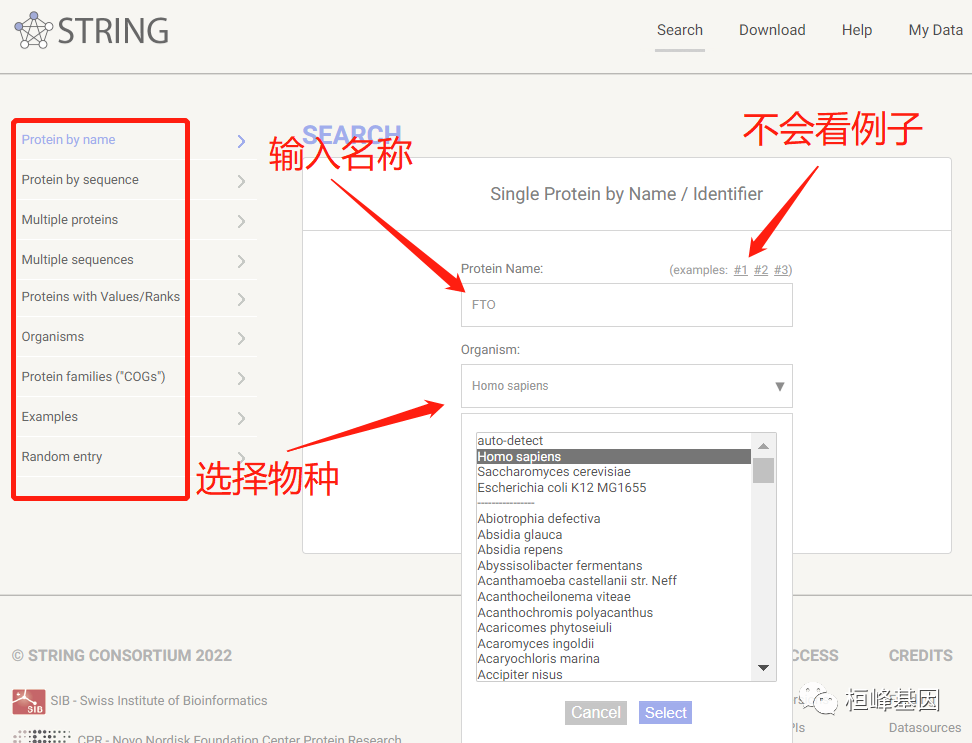Open the Organisms search option
972x743 pixels.
(53, 336)
